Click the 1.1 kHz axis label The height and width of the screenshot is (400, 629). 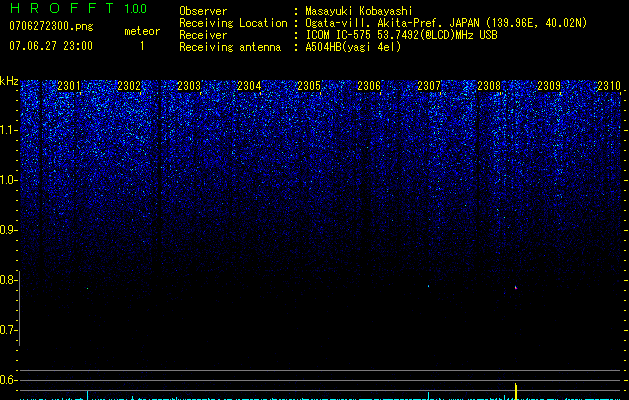click(x=9, y=130)
